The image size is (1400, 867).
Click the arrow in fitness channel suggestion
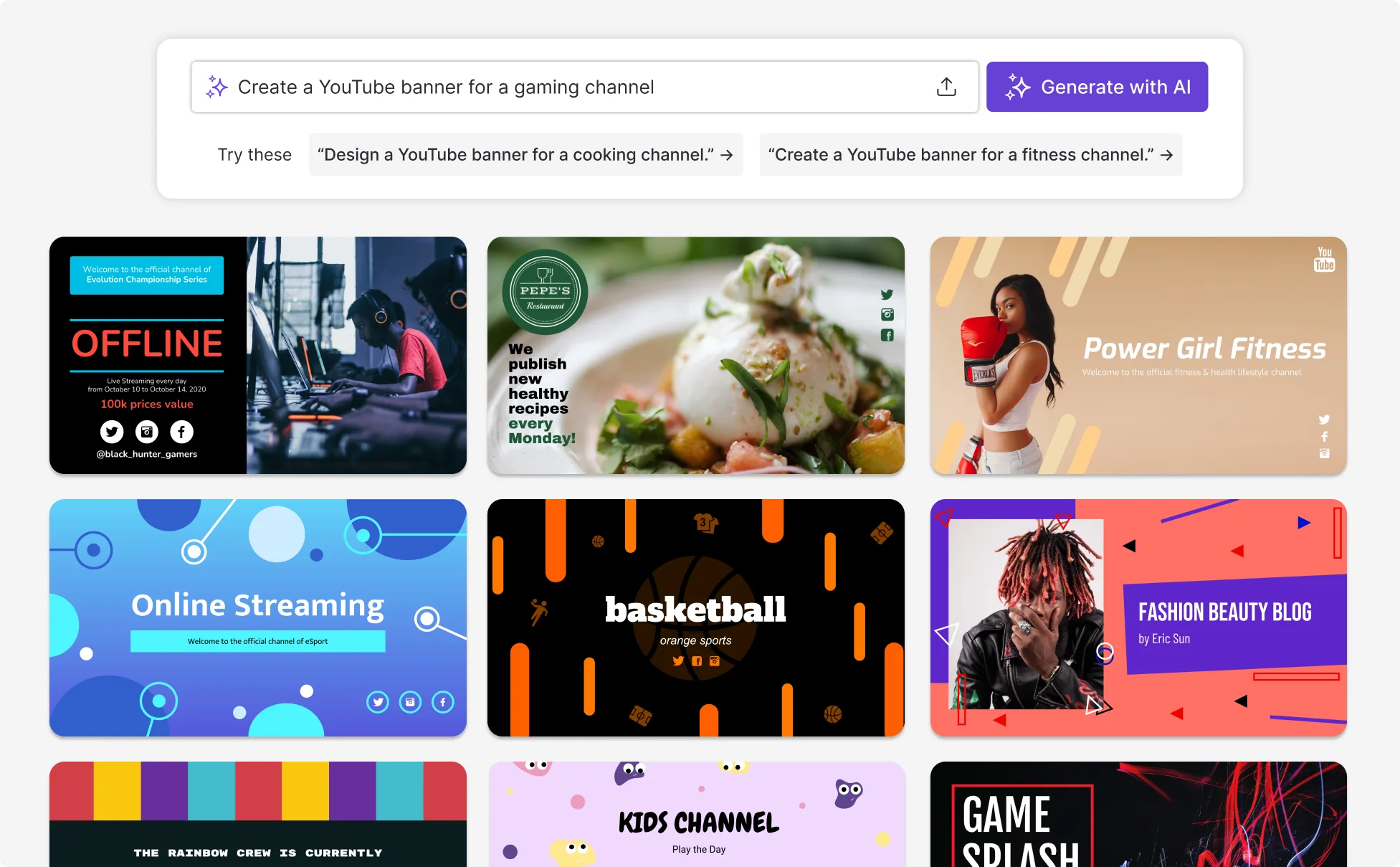click(x=1166, y=155)
